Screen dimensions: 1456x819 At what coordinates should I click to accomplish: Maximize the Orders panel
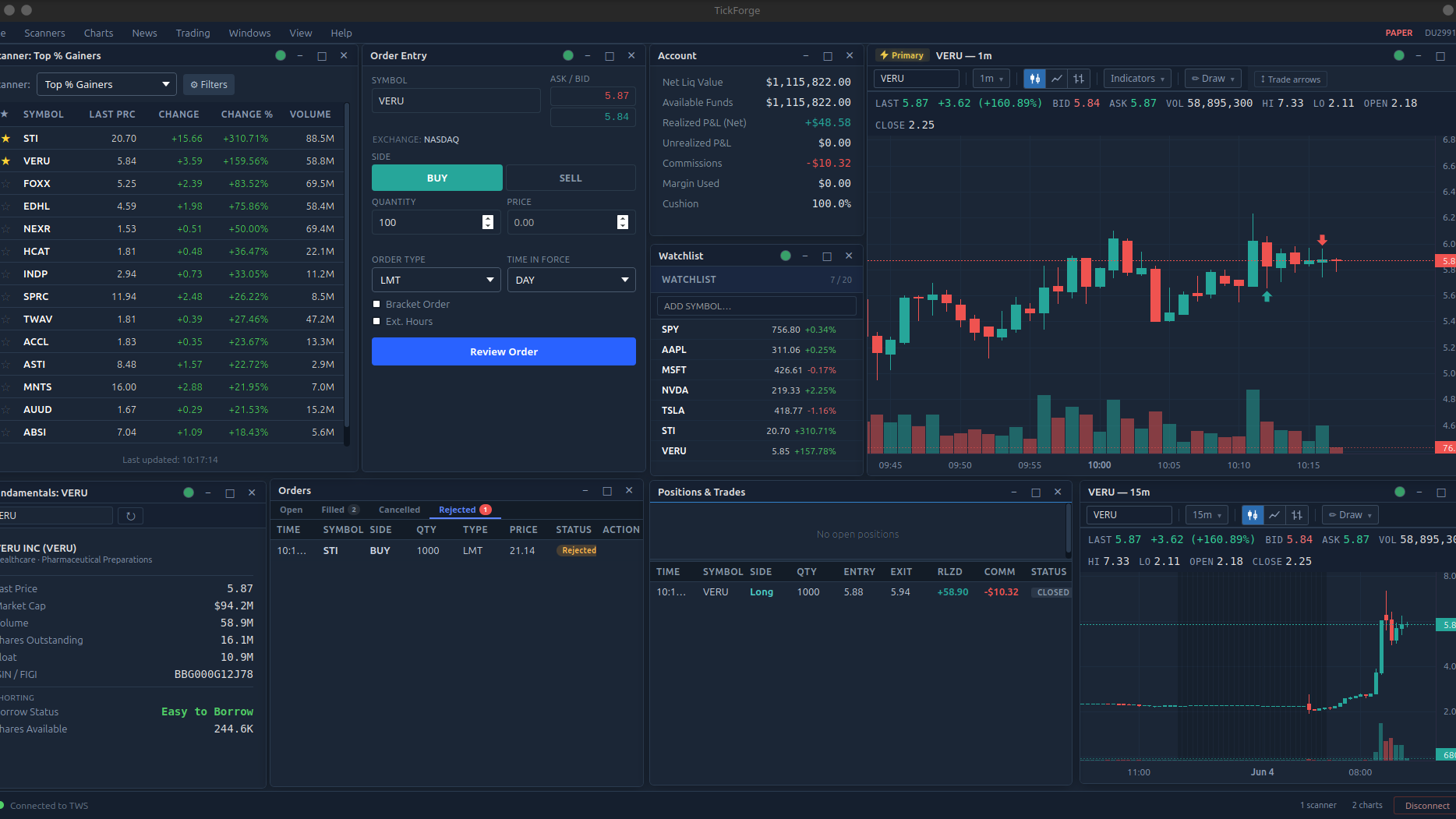(x=607, y=491)
